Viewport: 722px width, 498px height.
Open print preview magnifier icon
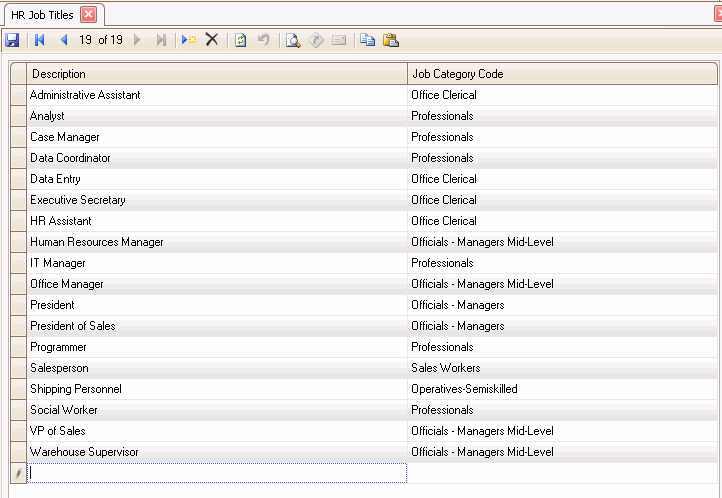[293, 40]
